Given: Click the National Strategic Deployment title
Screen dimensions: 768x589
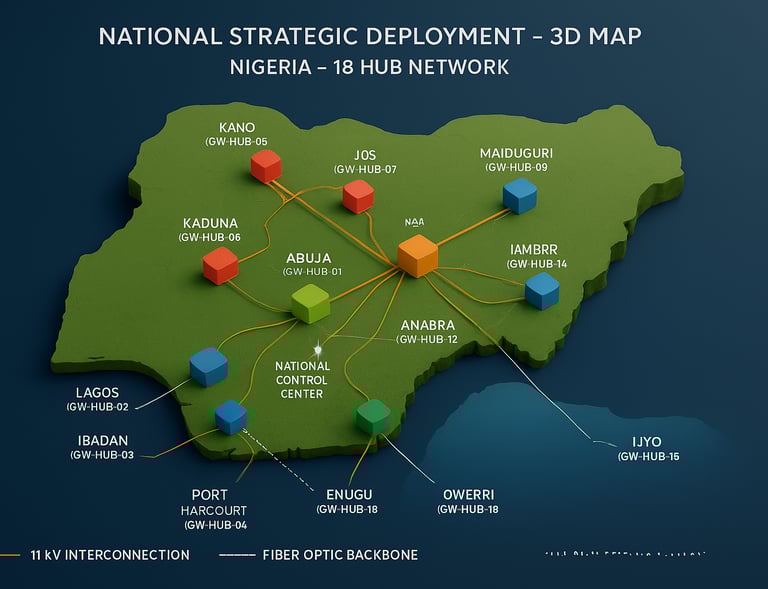Looking at the screenshot, I should (370, 36).
